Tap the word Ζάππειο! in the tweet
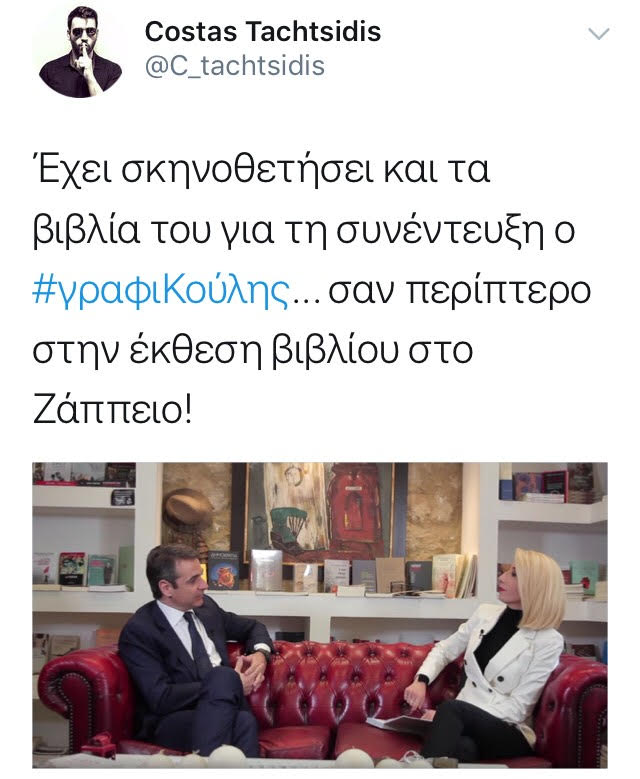The height and width of the screenshot is (779, 640). 112,411
